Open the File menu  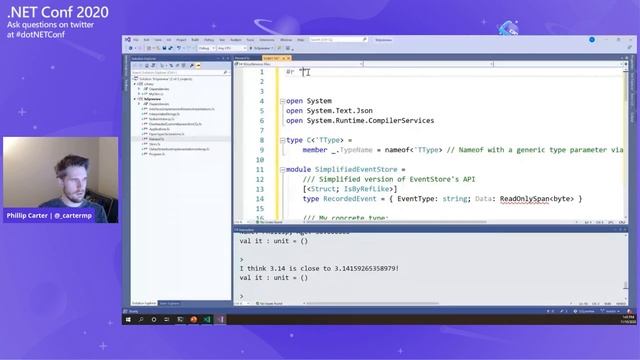[136, 40]
